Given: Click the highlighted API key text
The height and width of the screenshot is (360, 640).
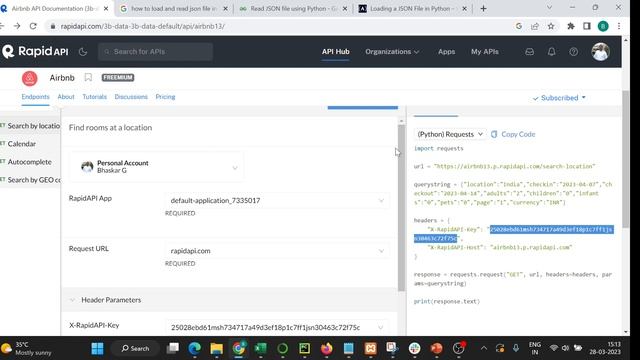Looking at the screenshot, I should pos(513,234).
